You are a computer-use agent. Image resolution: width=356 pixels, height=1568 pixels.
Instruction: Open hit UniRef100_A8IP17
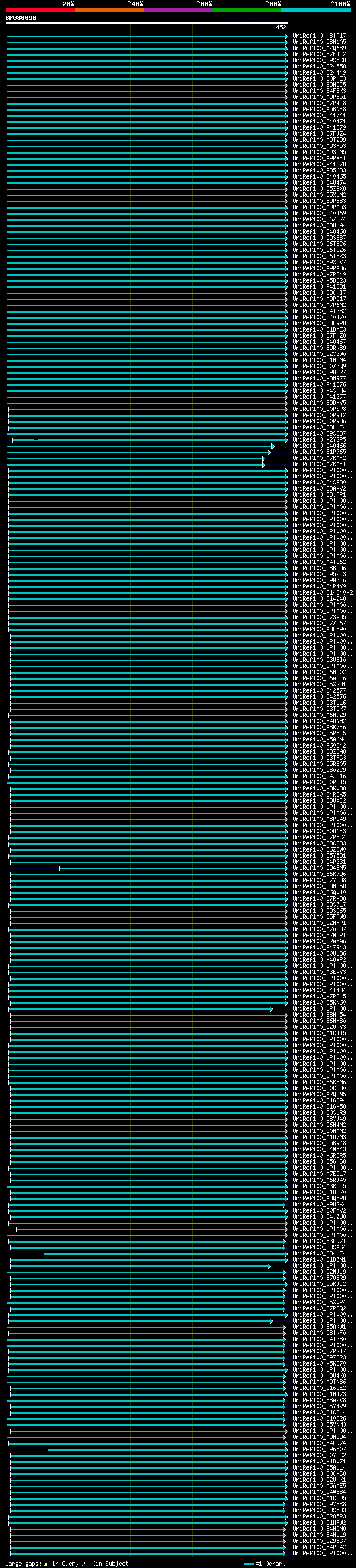(x=319, y=36)
